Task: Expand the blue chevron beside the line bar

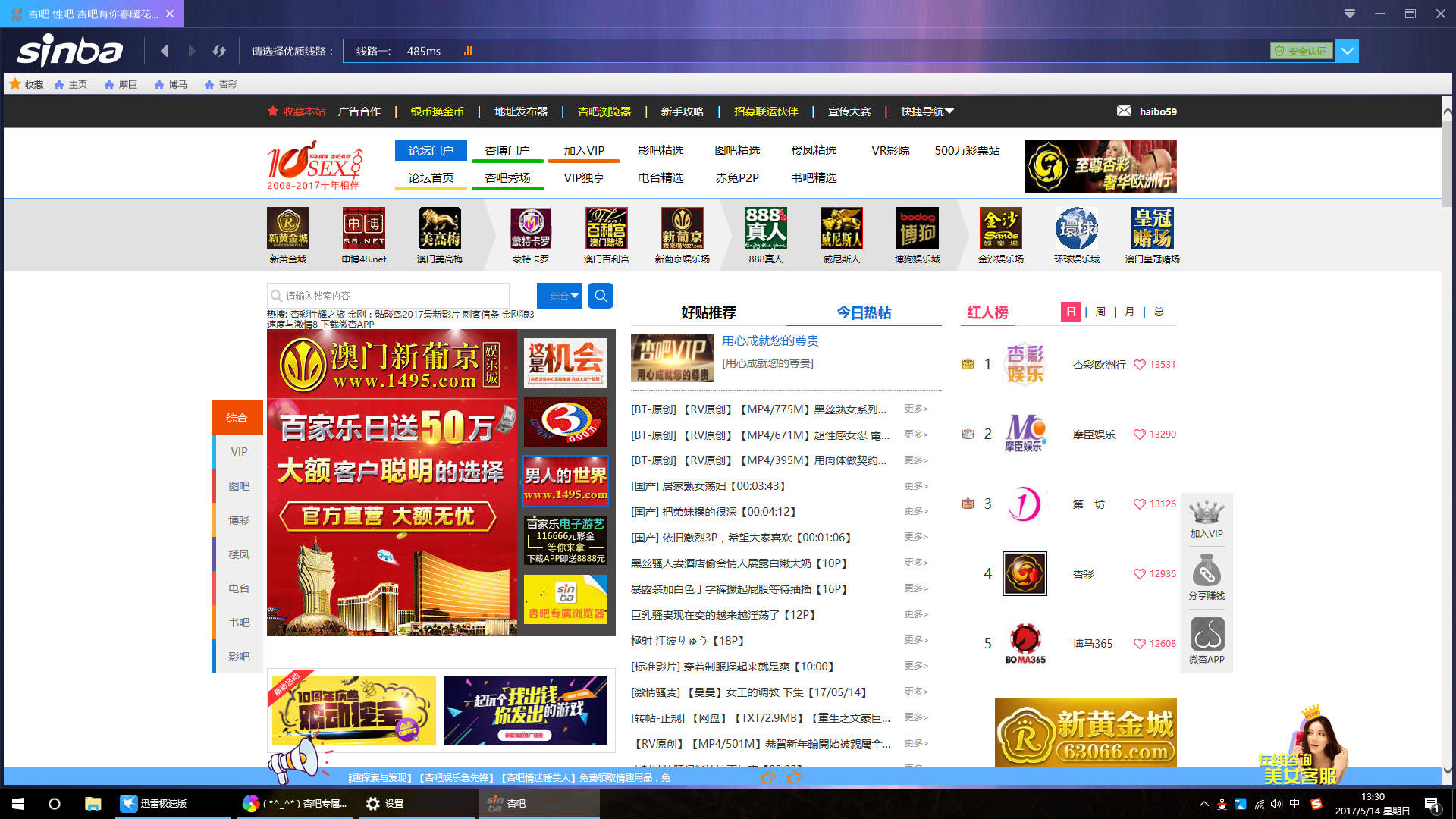Action: (1347, 51)
